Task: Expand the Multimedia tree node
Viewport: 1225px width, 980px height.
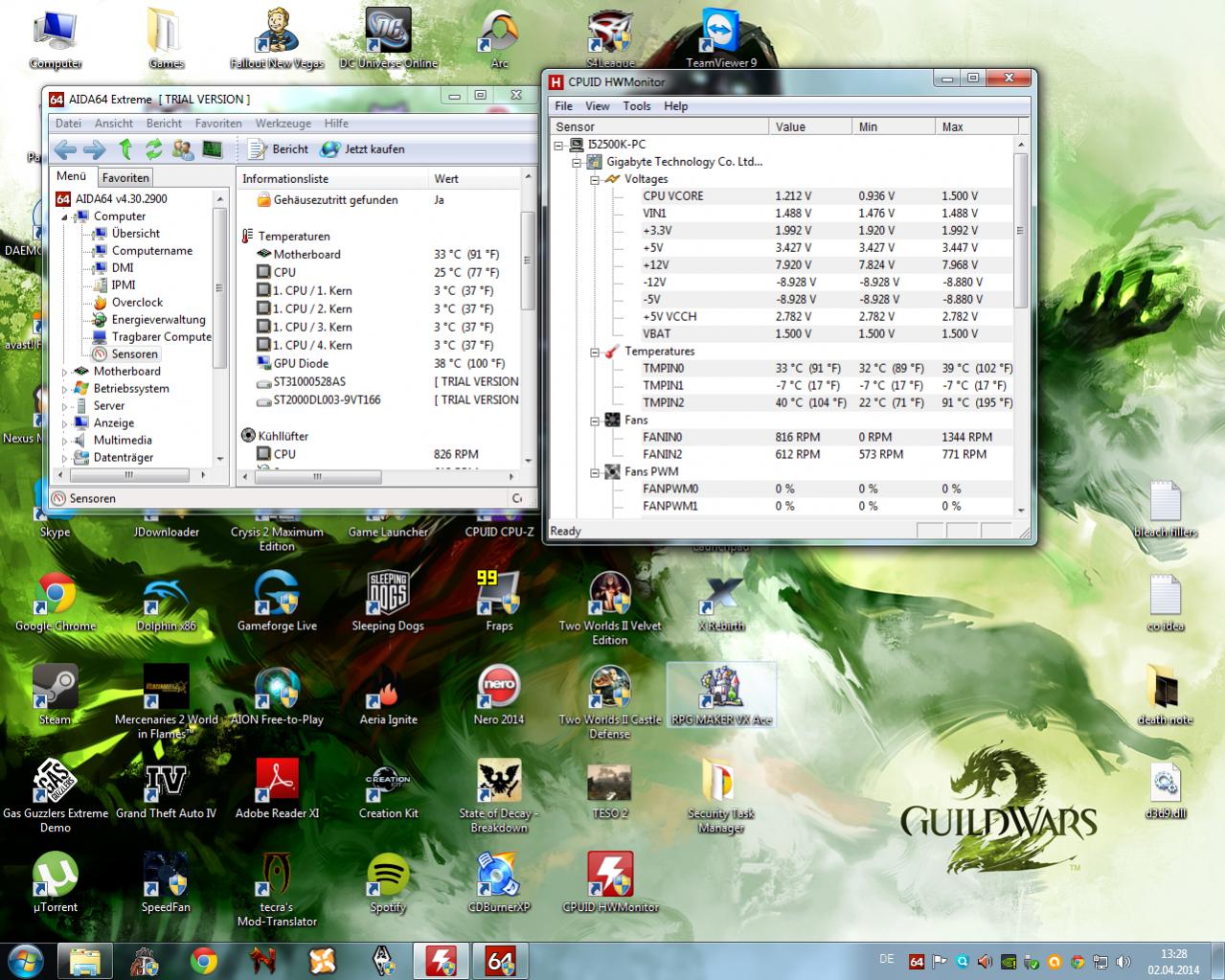Action: [x=65, y=441]
